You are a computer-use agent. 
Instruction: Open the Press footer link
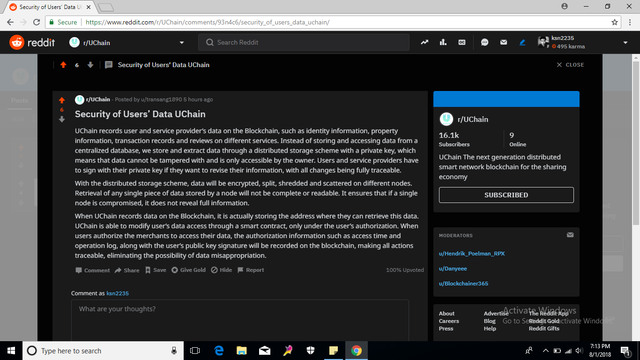pyautogui.click(x=446, y=329)
